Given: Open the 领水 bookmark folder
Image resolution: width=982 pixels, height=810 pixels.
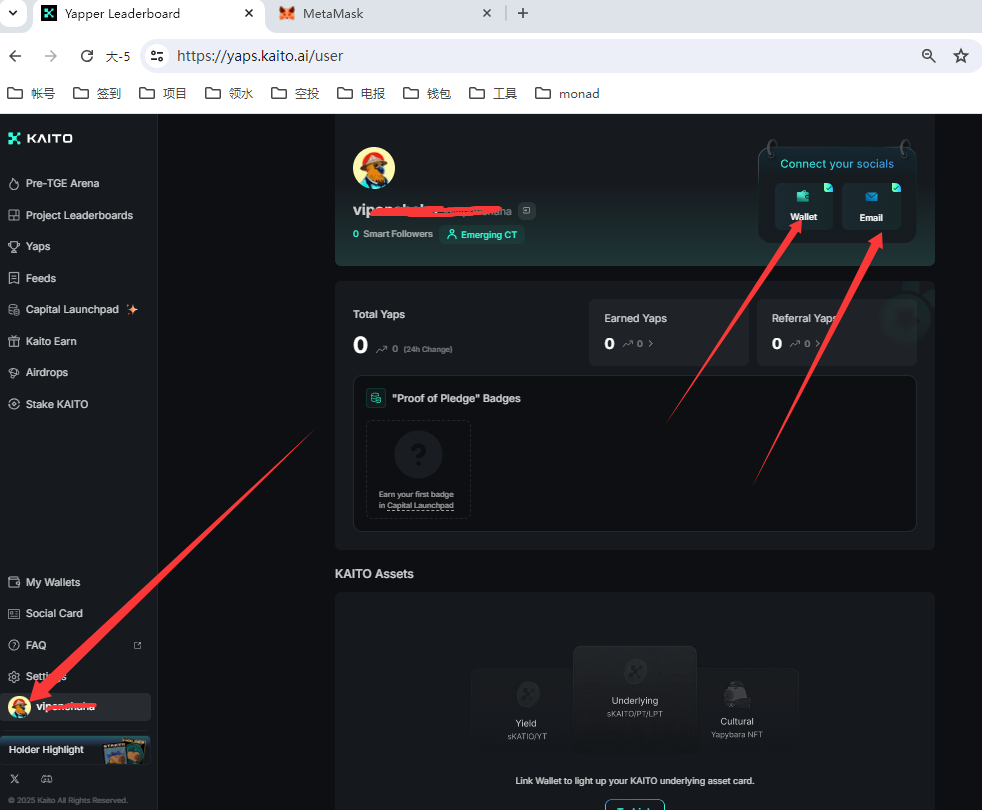Looking at the screenshot, I should (229, 93).
